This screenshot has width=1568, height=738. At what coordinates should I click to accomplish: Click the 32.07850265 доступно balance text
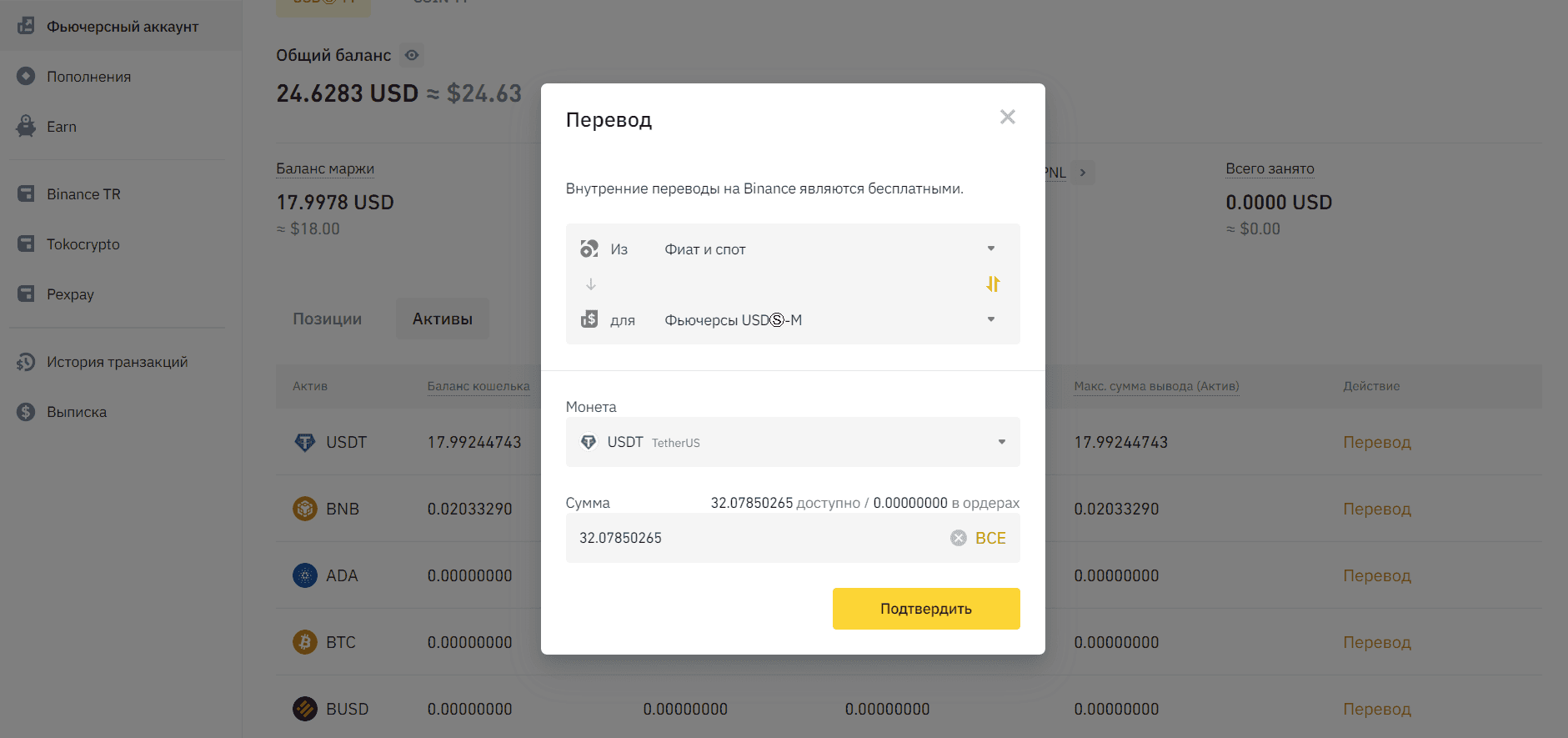785,503
